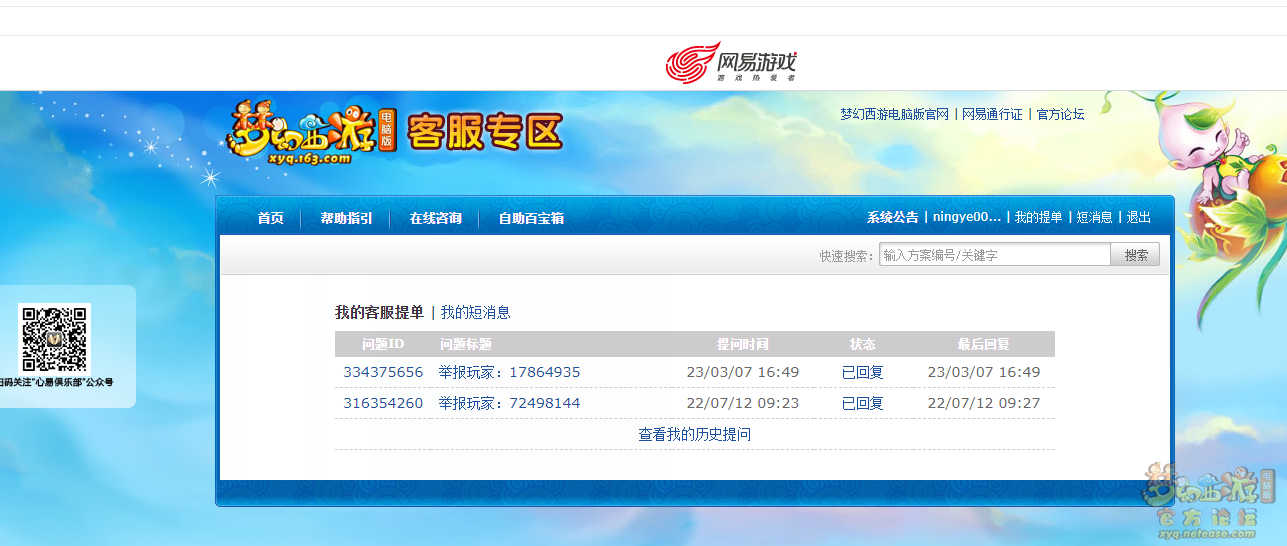Visit 梦幻西游电脑版官网 link
The height and width of the screenshot is (546, 1287).
894,114
